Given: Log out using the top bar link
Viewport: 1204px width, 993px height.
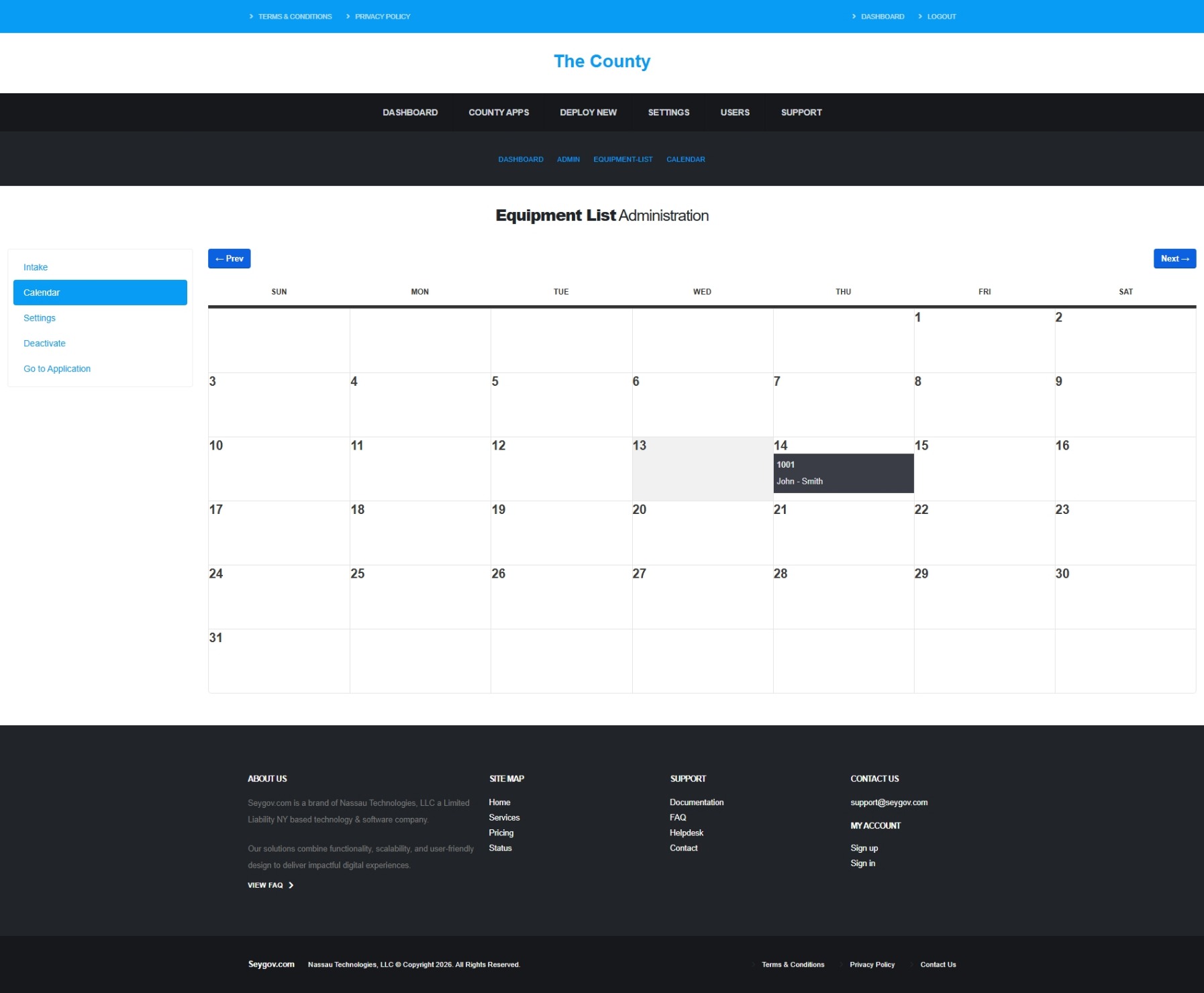Looking at the screenshot, I should point(941,16).
